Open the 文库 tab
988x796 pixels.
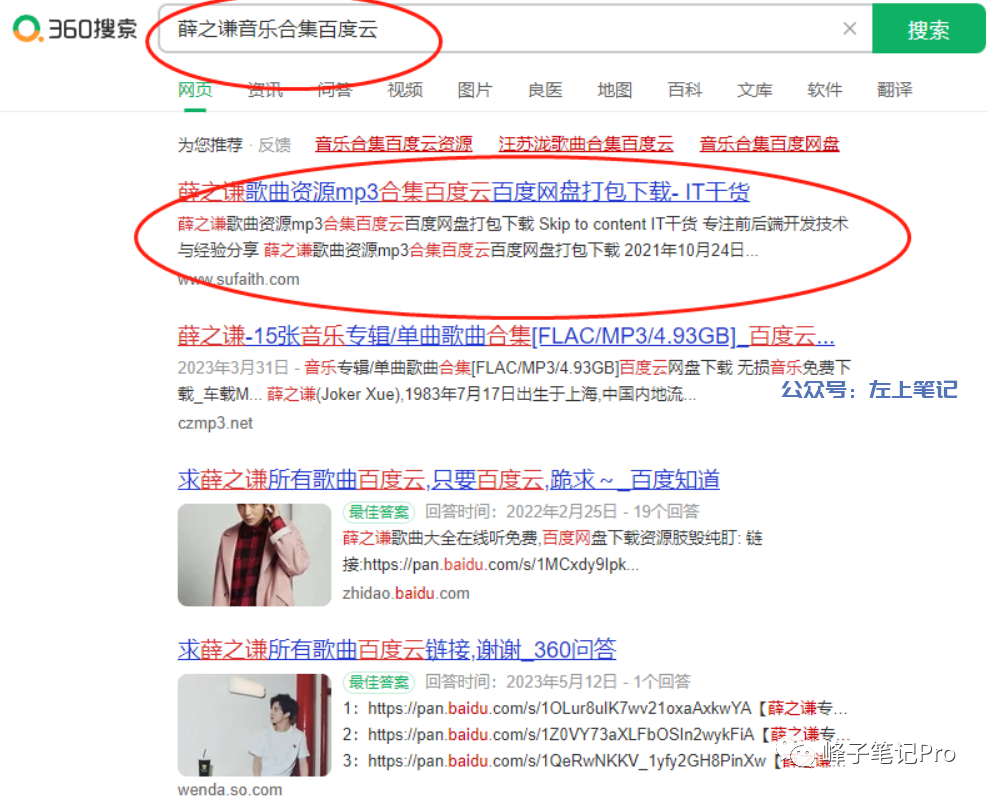[754, 89]
